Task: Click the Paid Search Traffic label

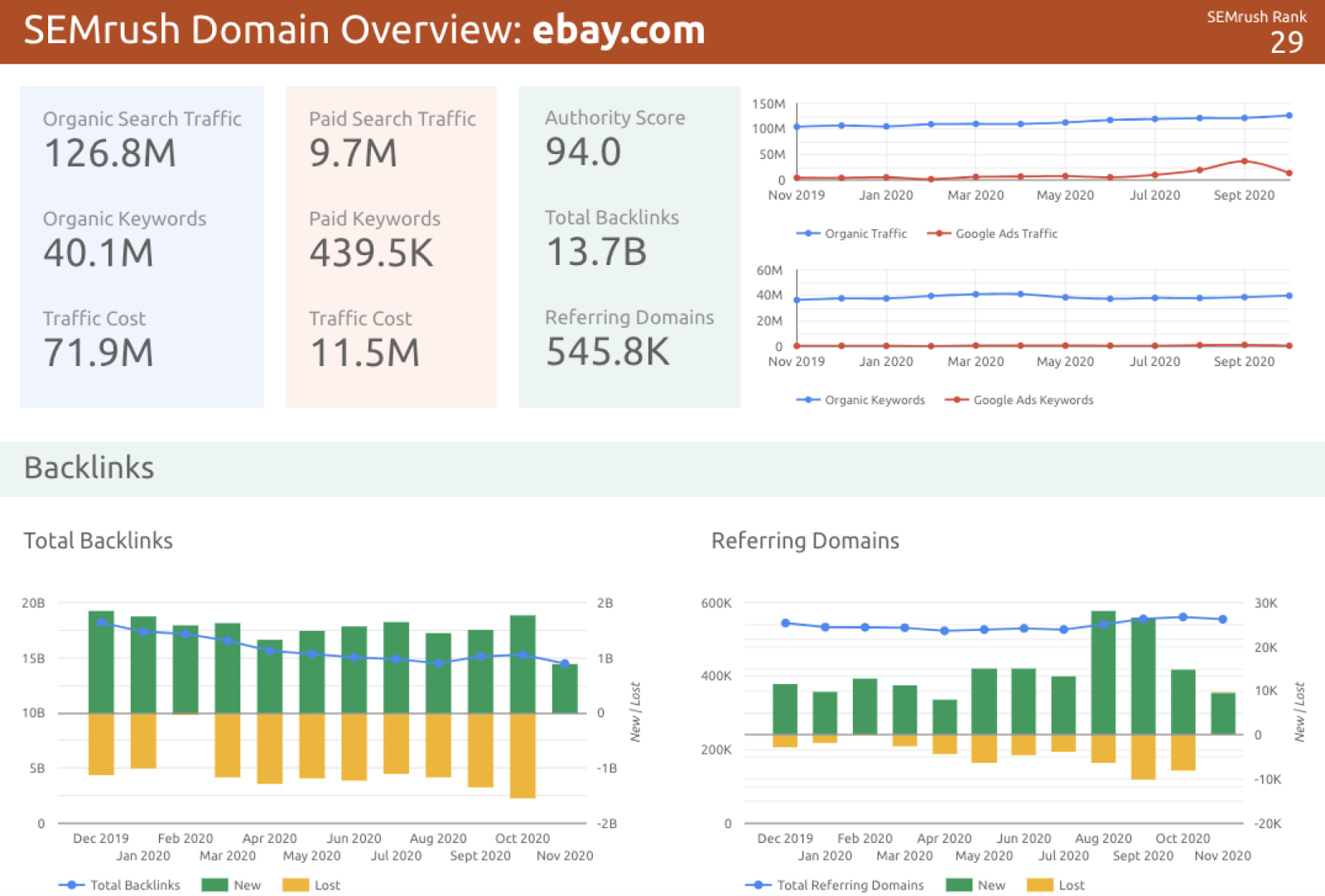Action: [393, 119]
